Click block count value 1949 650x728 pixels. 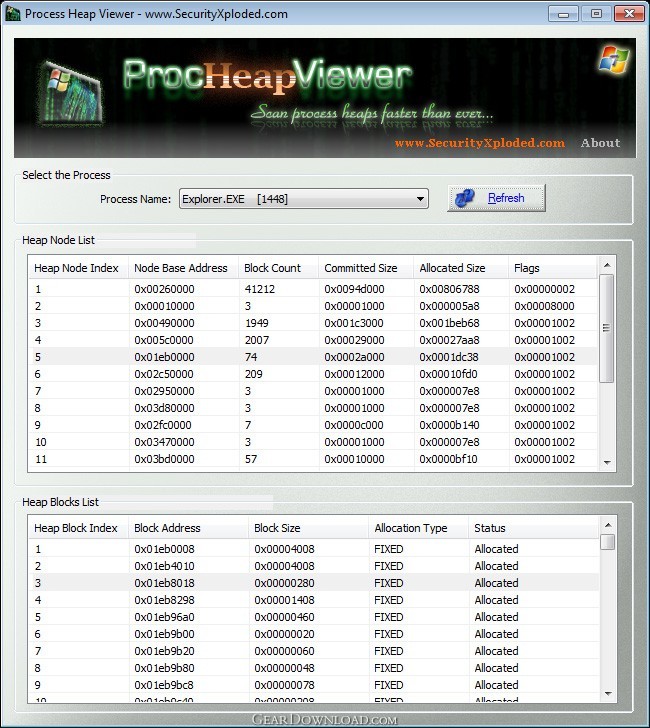point(257,323)
